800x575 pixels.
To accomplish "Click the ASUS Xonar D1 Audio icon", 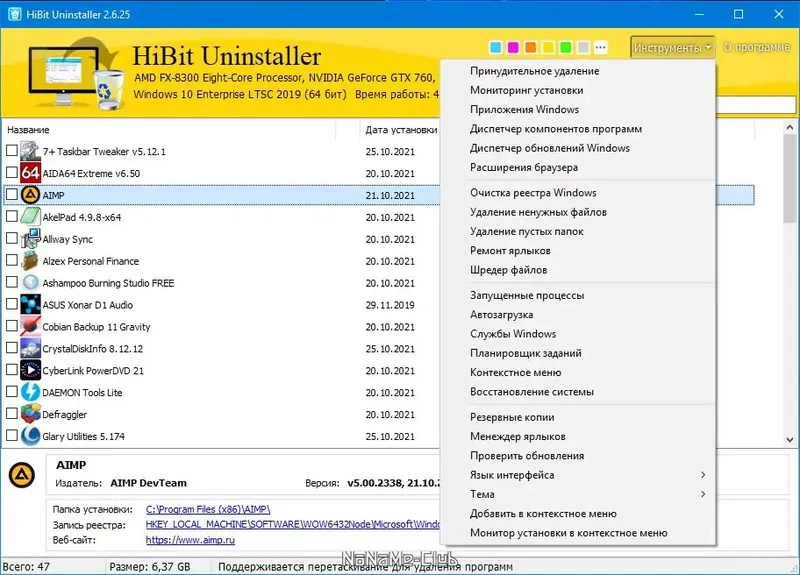I will point(30,305).
